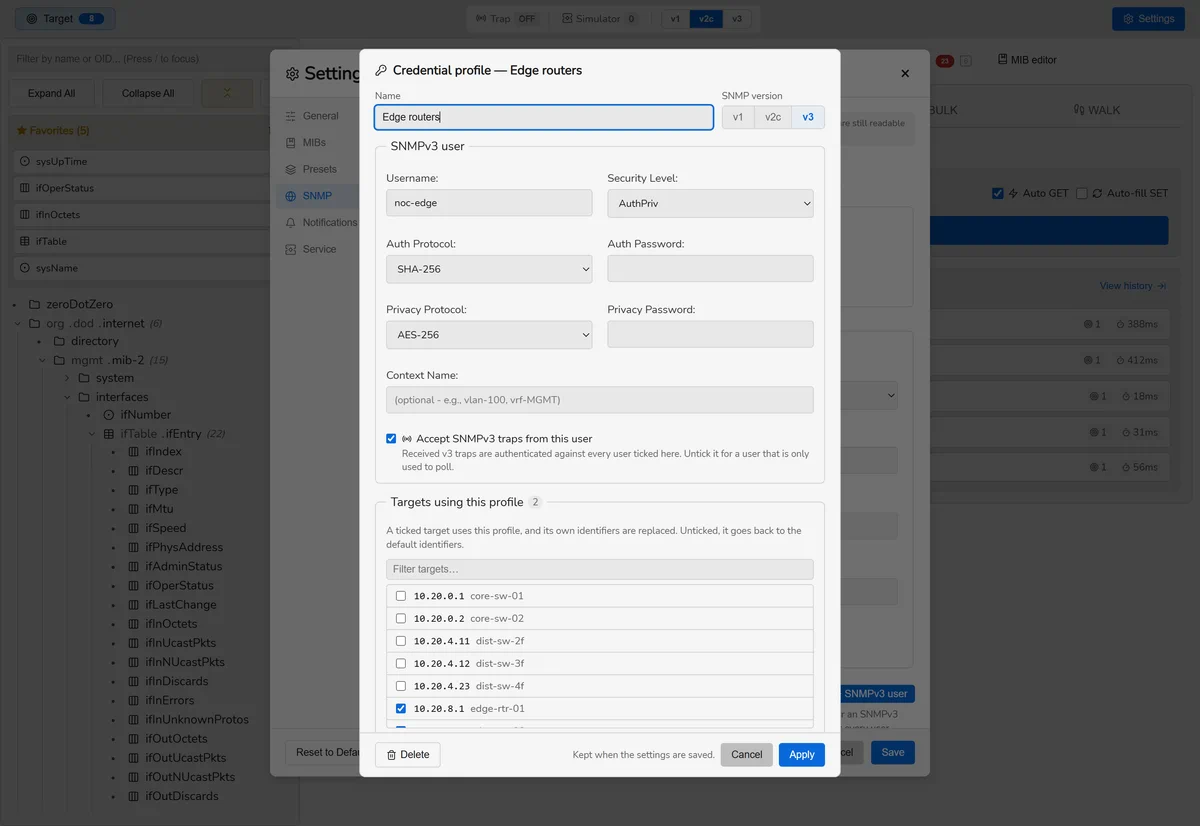Viewport: 1200px width, 826px height.
Task: Click the book icon beside MIBs
Action: [x=291, y=143]
